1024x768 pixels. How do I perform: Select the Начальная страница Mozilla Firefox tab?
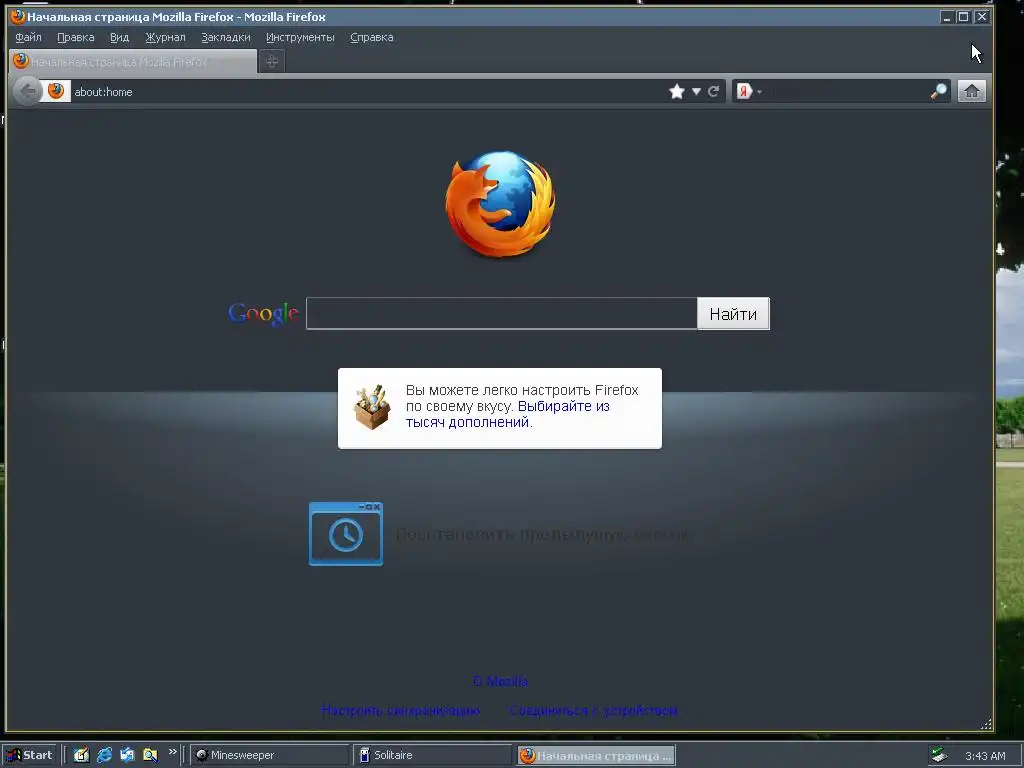133,61
